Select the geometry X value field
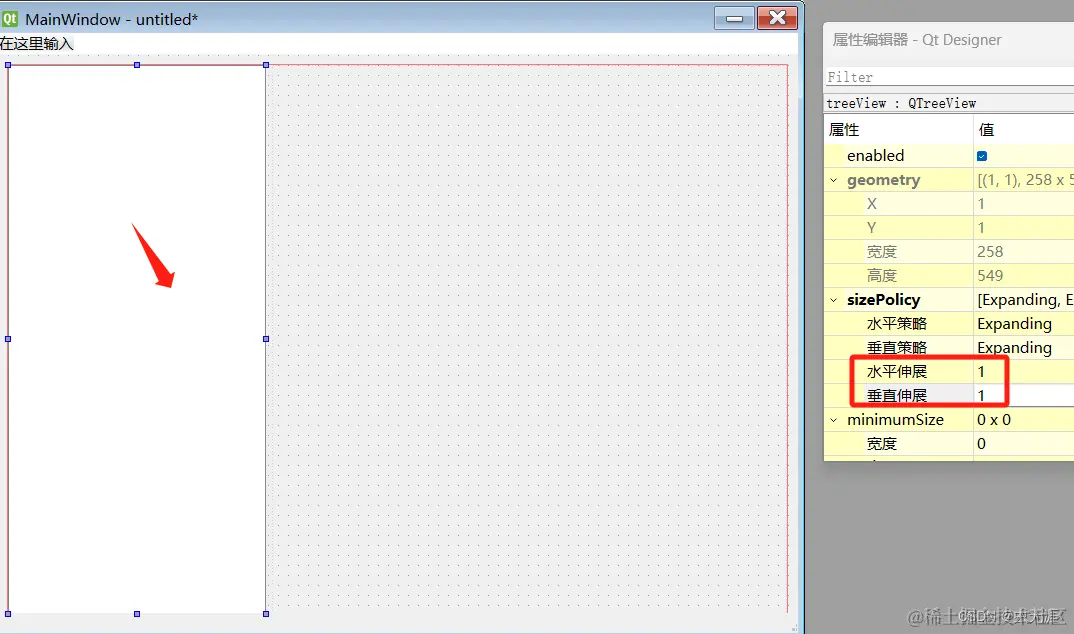The width and height of the screenshot is (1074, 634). [1024, 204]
